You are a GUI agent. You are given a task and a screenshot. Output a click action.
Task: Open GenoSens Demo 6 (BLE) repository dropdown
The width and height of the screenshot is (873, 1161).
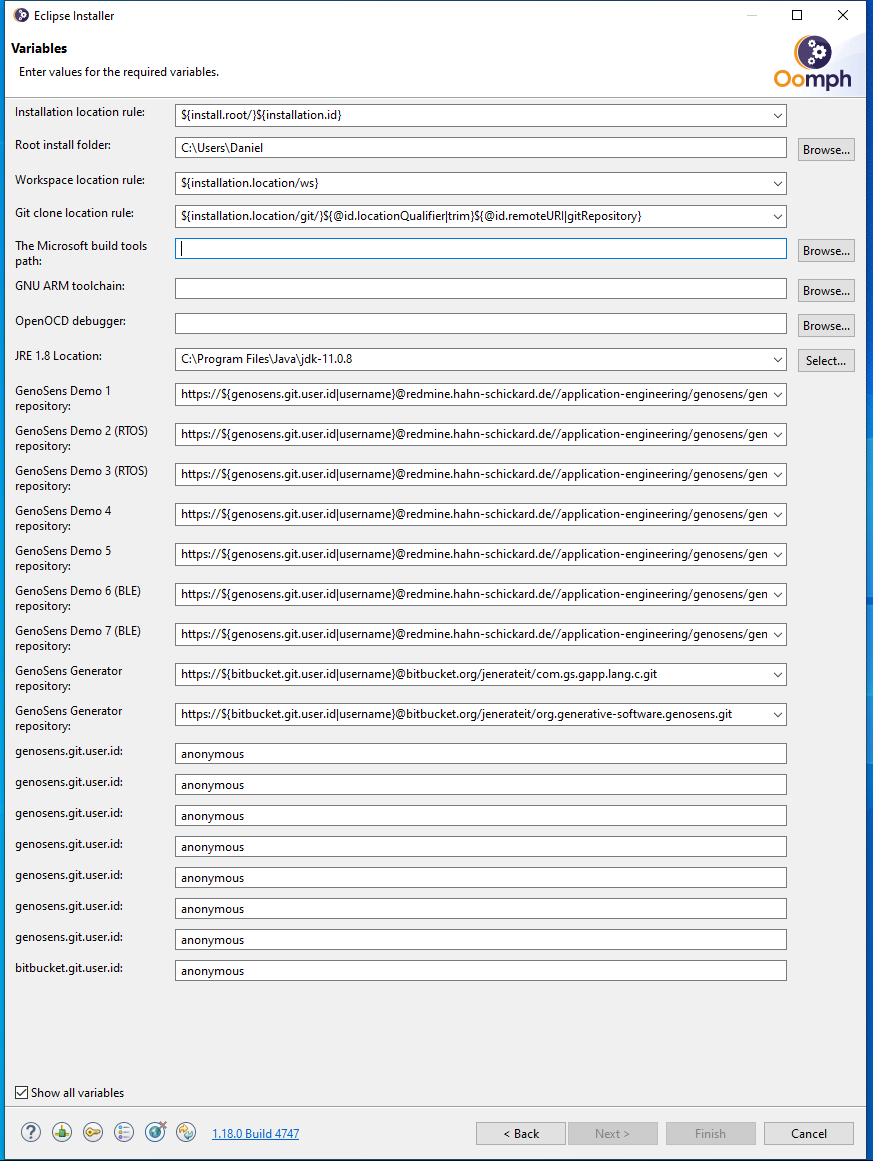click(777, 595)
